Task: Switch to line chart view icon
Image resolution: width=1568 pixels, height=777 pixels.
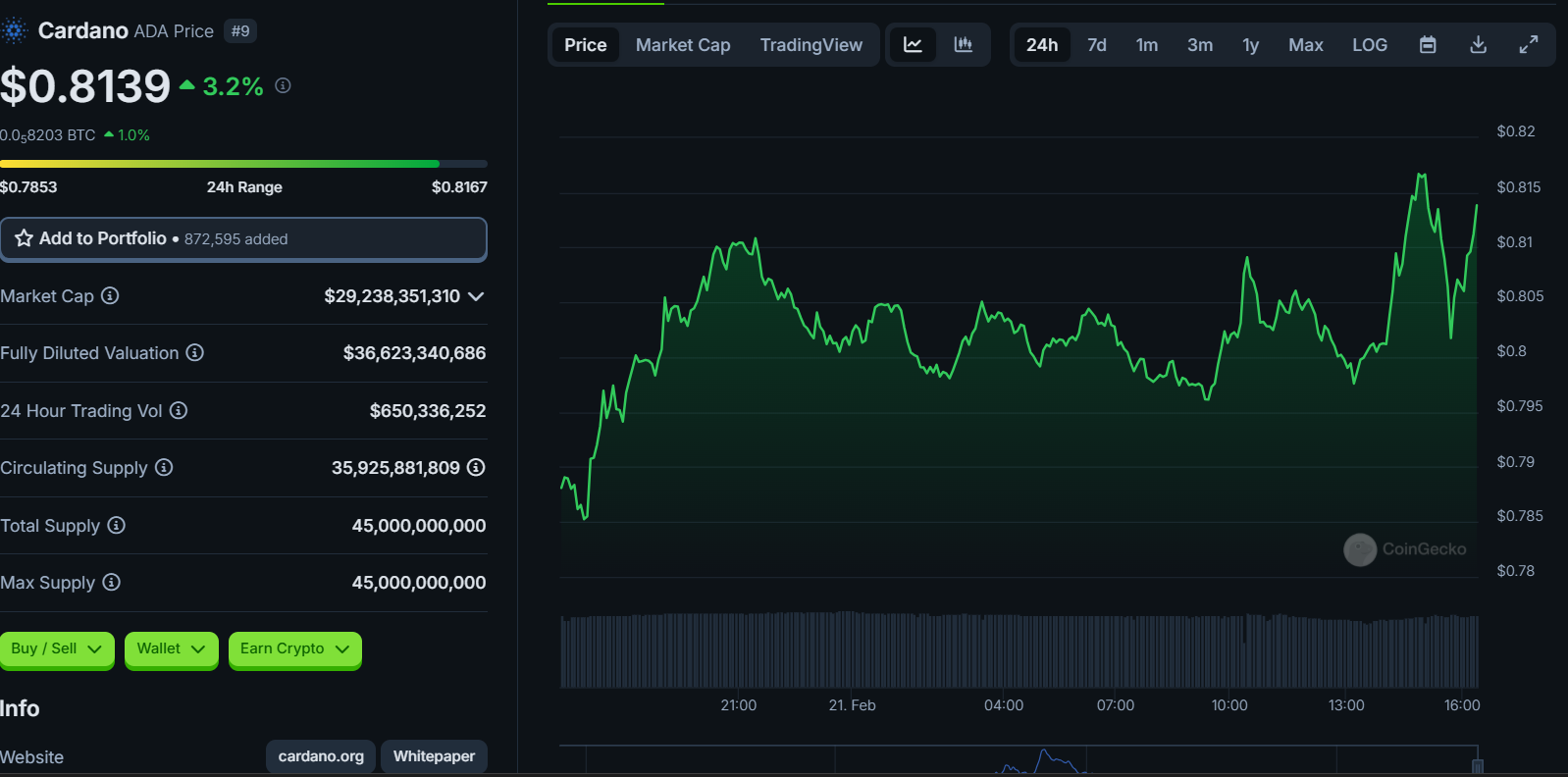Action: (913, 44)
